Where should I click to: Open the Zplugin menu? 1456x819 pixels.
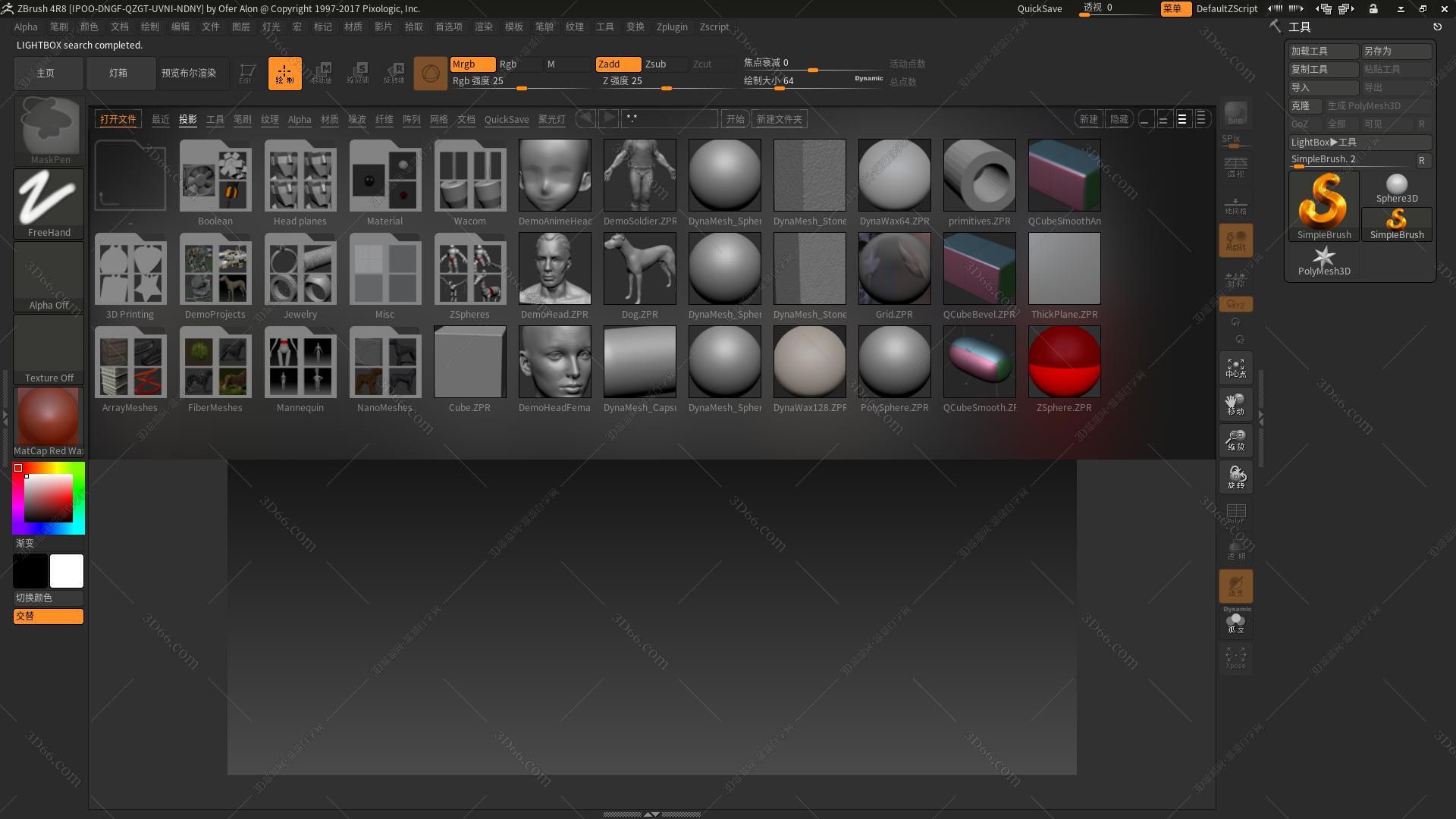click(x=672, y=27)
